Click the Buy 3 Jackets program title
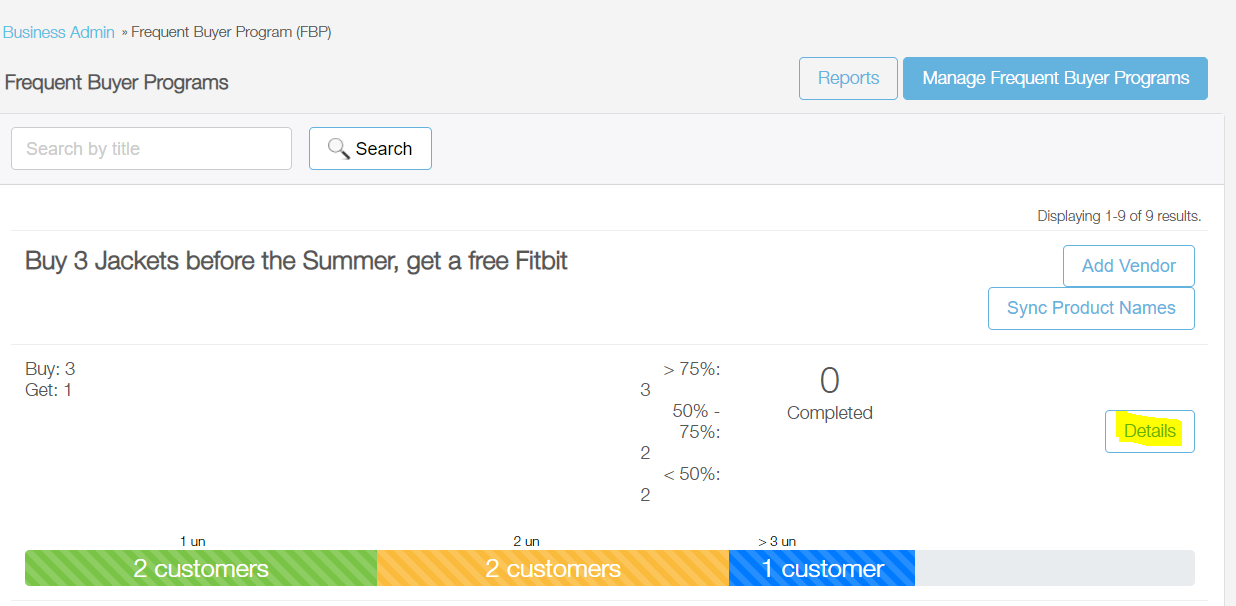 (x=296, y=261)
